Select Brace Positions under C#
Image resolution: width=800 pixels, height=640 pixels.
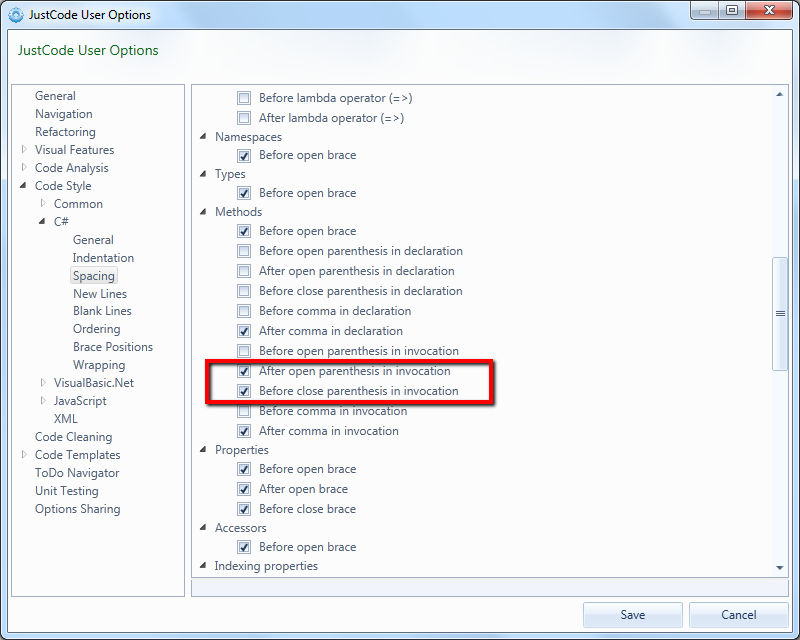coord(113,347)
